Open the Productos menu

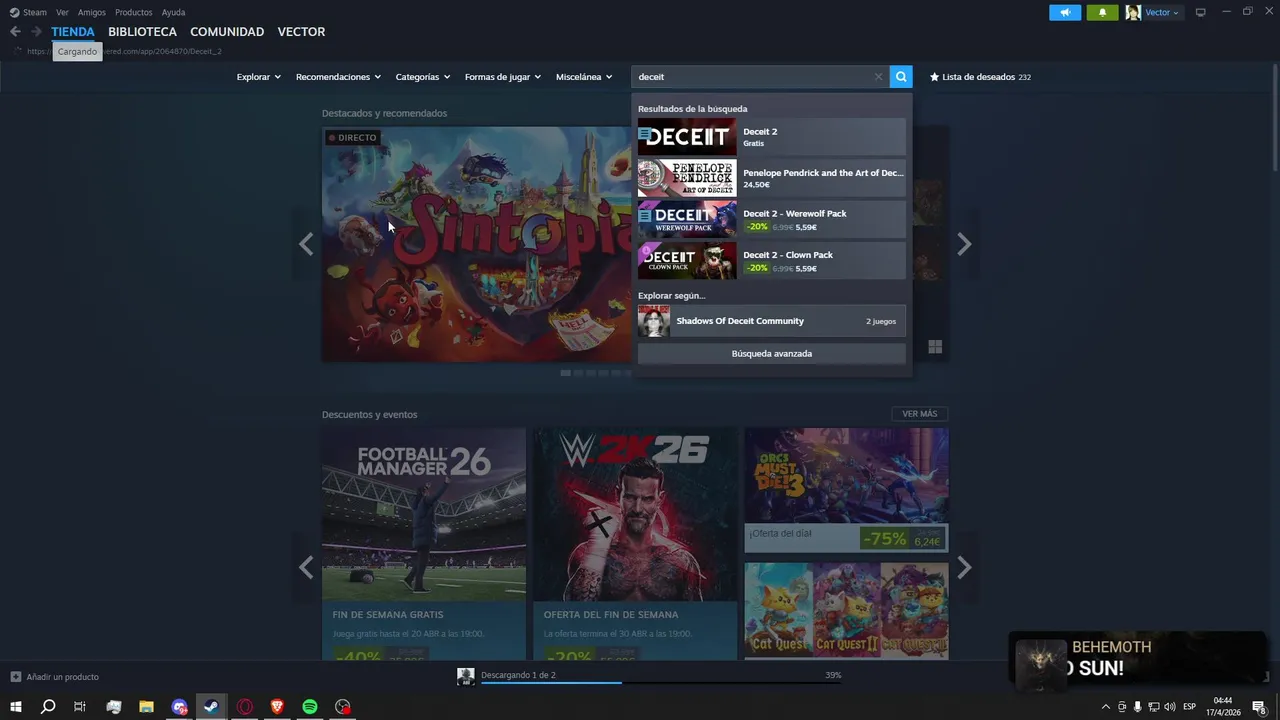134,12
